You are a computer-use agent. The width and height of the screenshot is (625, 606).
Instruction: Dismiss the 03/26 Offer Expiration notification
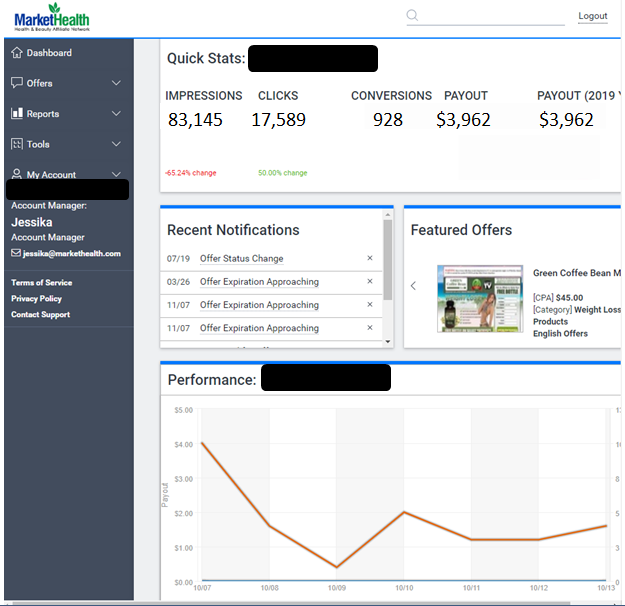coord(369,282)
